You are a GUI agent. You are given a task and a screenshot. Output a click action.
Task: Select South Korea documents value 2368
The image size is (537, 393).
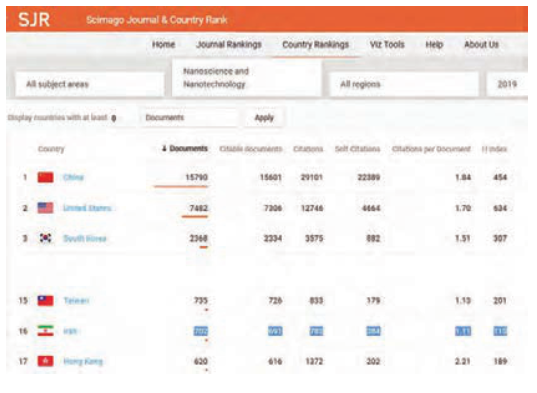click(199, 238)
